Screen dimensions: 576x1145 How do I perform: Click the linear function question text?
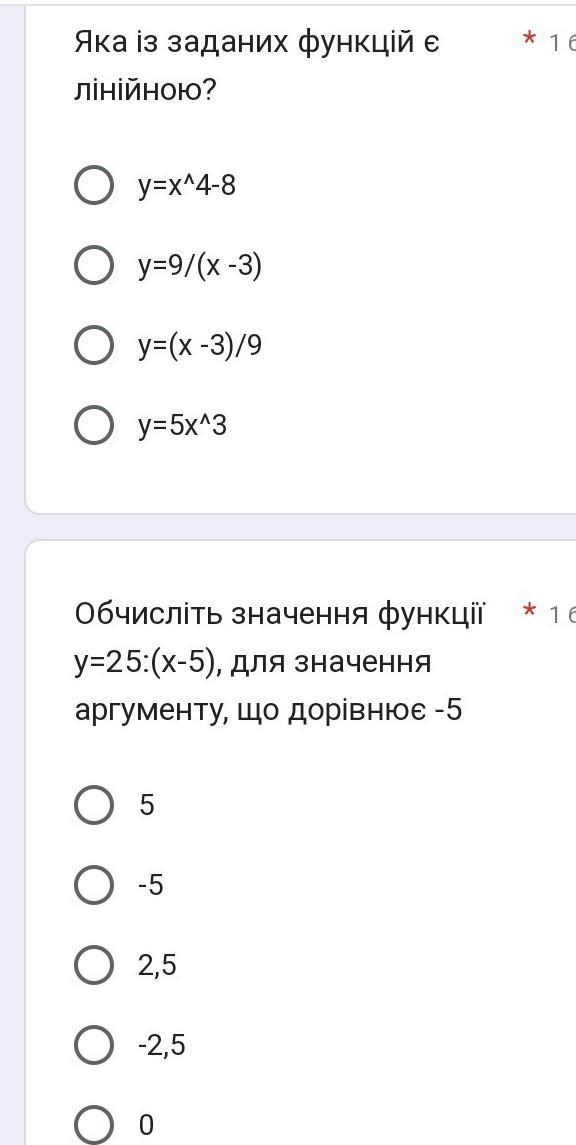[x=257, y=67]
